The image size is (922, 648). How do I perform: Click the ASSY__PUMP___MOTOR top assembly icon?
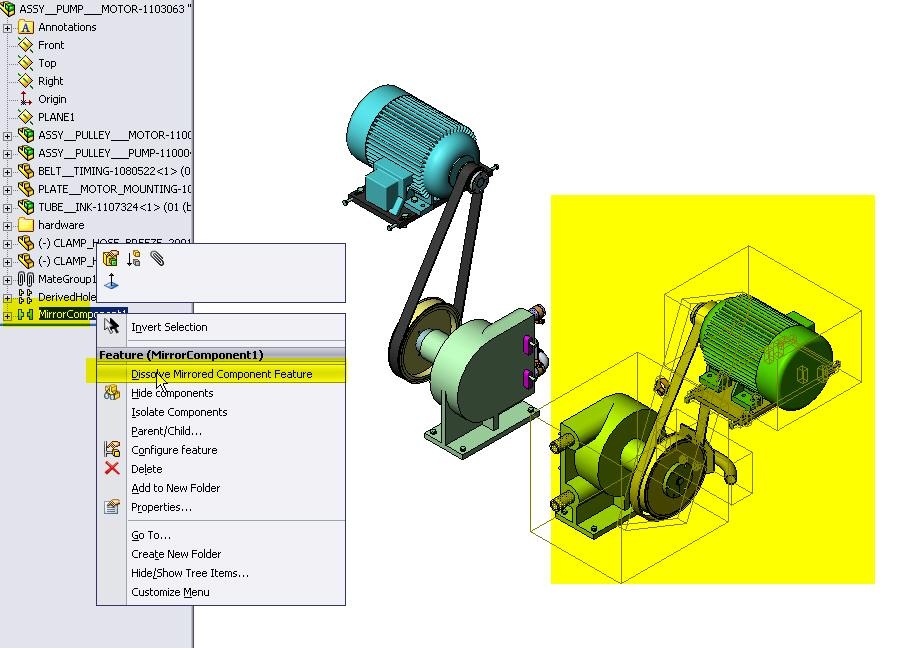point(8,9)
